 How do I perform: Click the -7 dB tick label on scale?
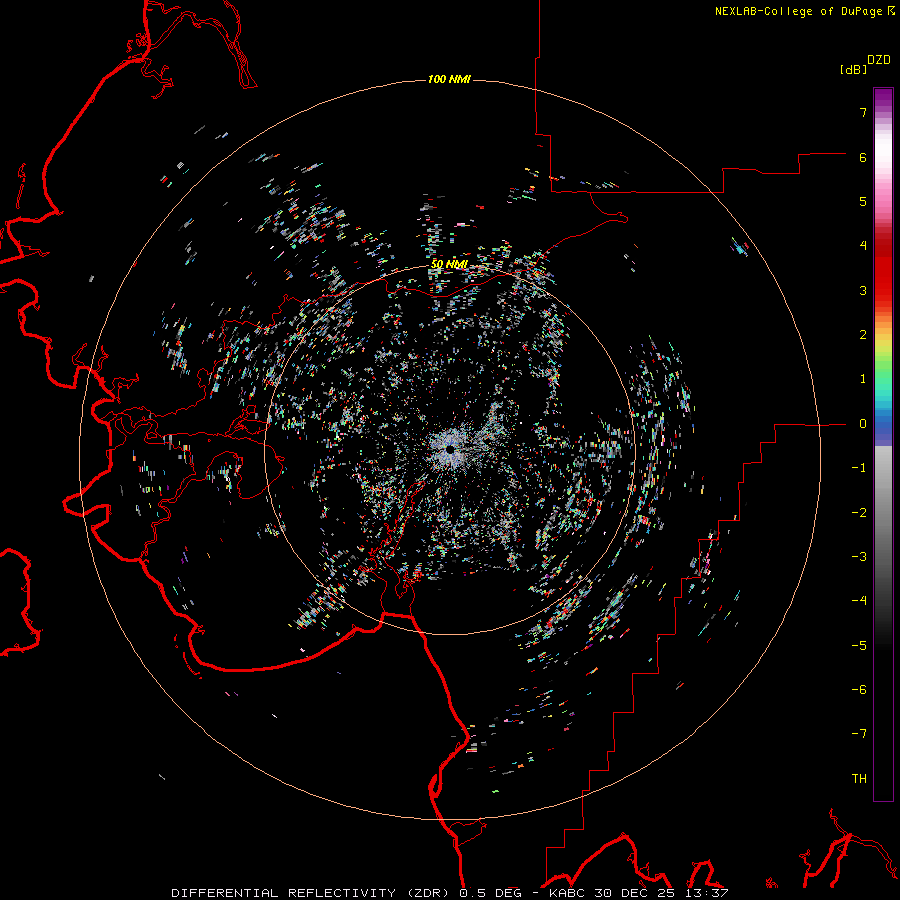tap(859, 734)
